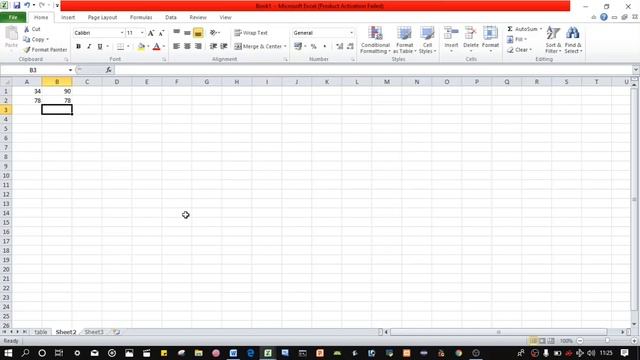Adjust the zoom slider

pyautogui.click(x=607, y=341)
